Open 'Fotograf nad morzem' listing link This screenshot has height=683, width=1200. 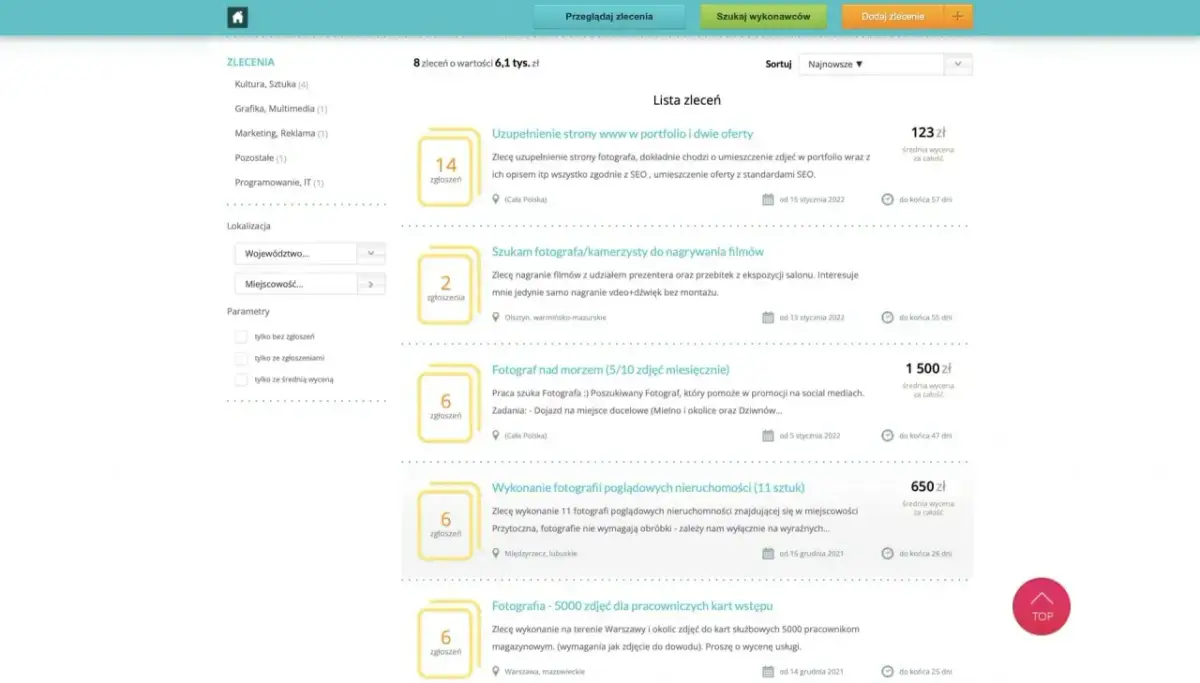pyautogui.click(x=610, y=370)
